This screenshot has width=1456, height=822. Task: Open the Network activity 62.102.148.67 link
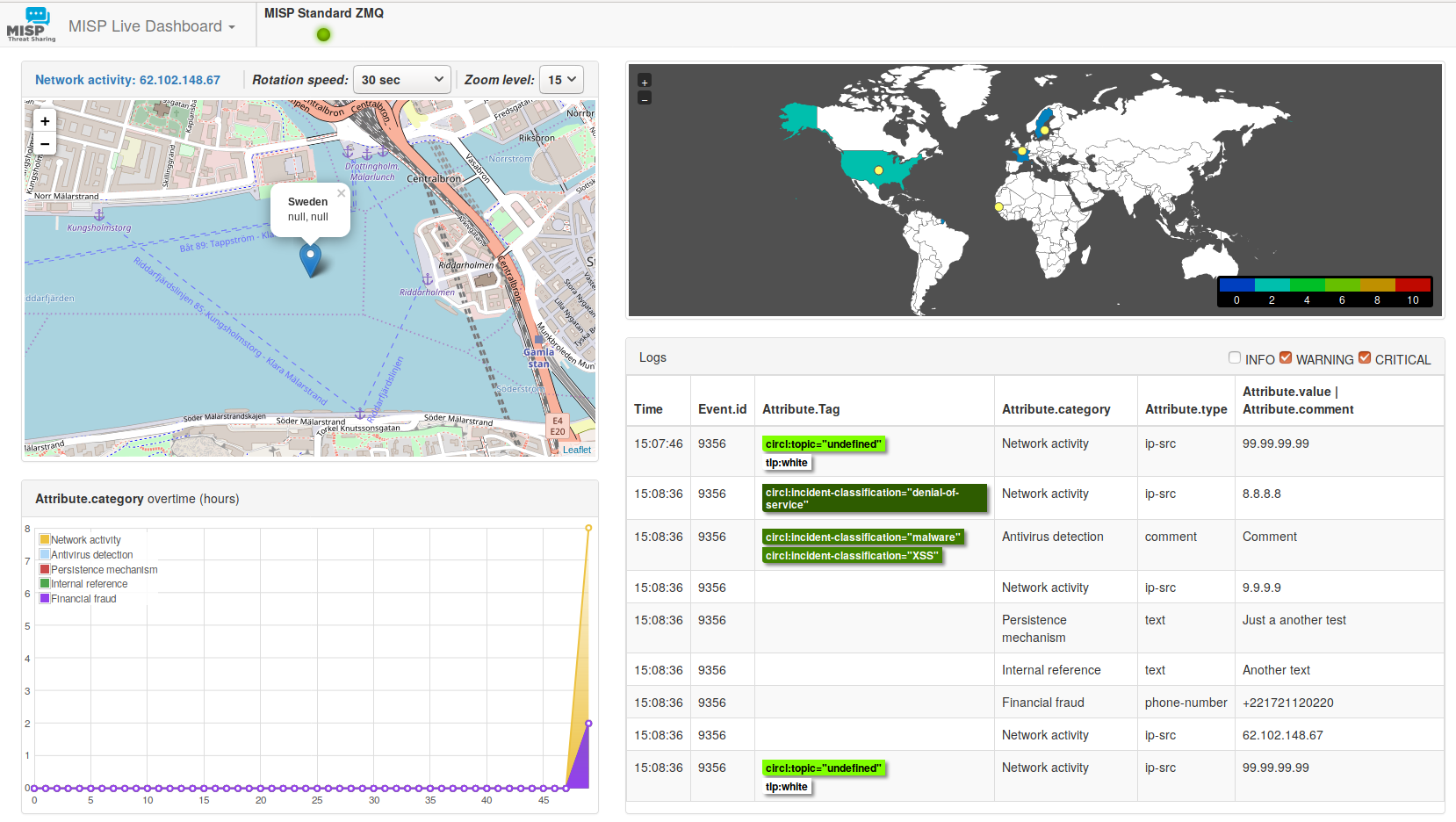[127, 80]
